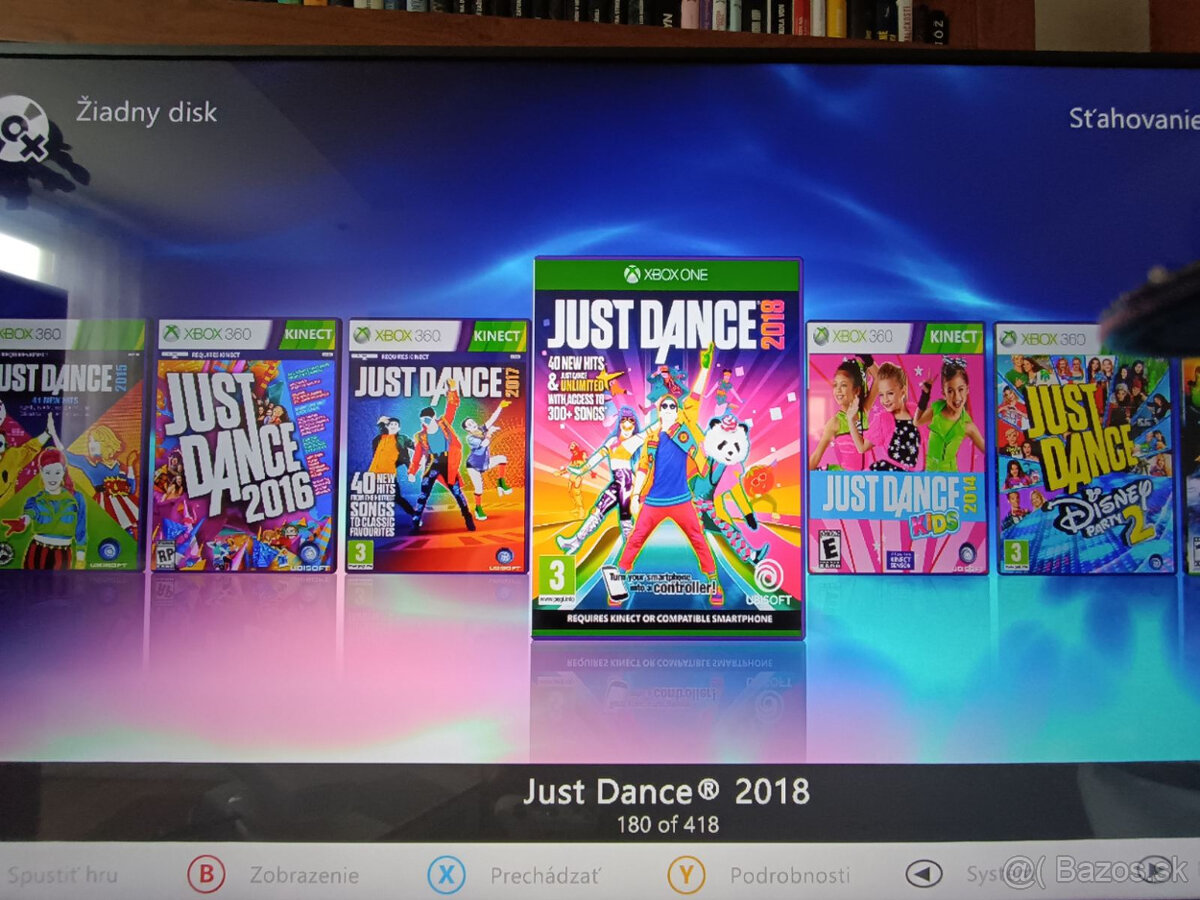1200x900 pixels.
Task: Open Podrobnosti game details
Action: coord(789,875)
